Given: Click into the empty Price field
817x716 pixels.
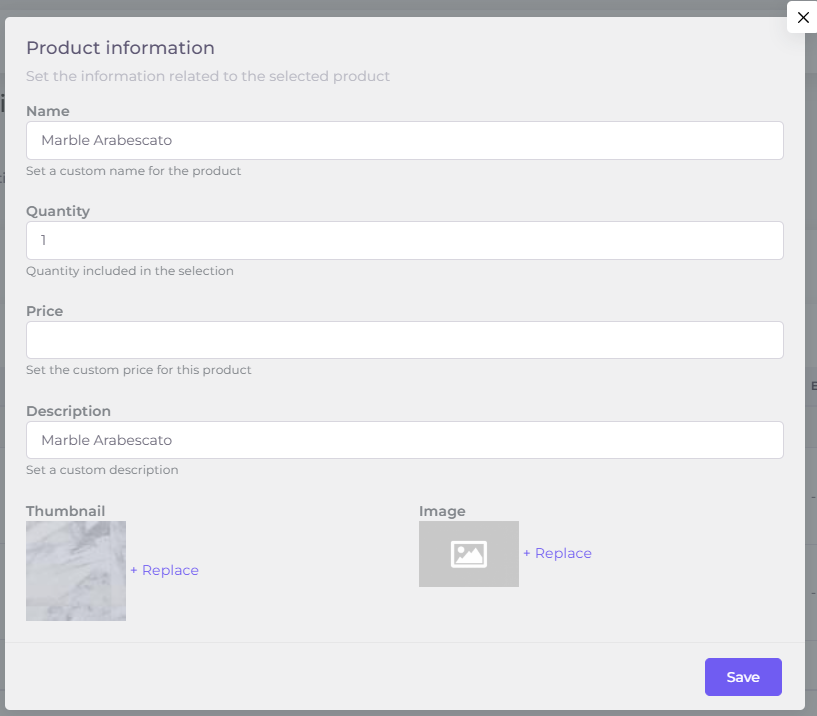Looking at the screenshot, I should (x=404, y=340).
